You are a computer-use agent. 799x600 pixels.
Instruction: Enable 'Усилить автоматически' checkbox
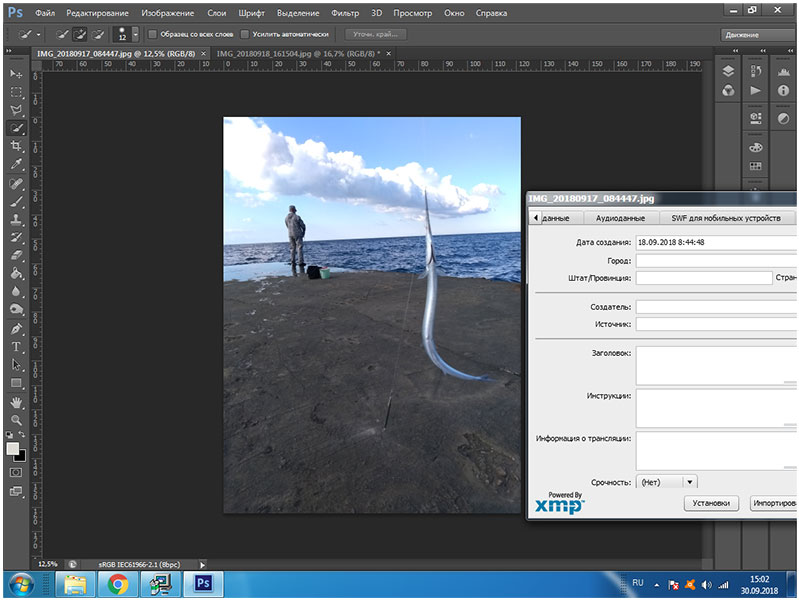pyautogui.click(x=245, y=34)
